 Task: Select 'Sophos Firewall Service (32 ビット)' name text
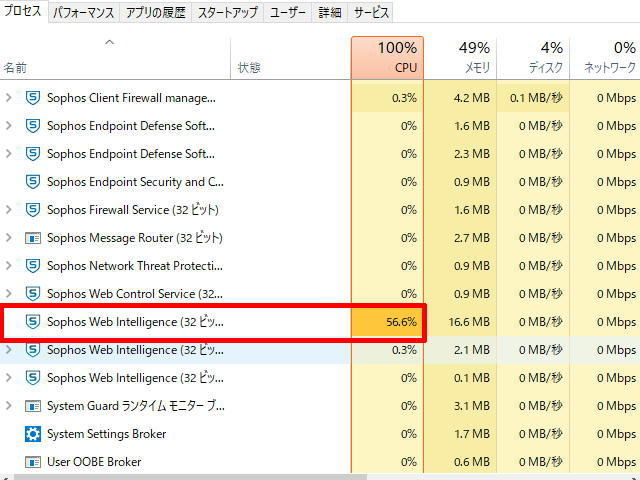pos(133,210)
